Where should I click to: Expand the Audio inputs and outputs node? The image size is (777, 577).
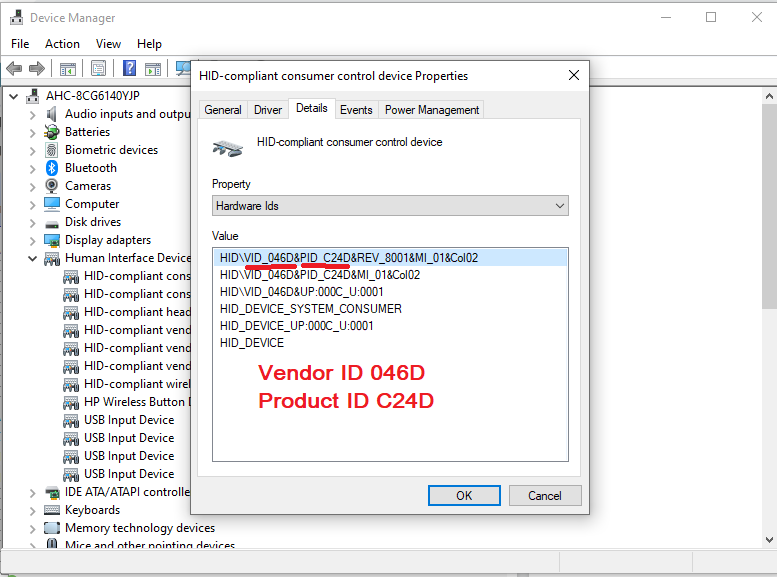pos(32,114)
